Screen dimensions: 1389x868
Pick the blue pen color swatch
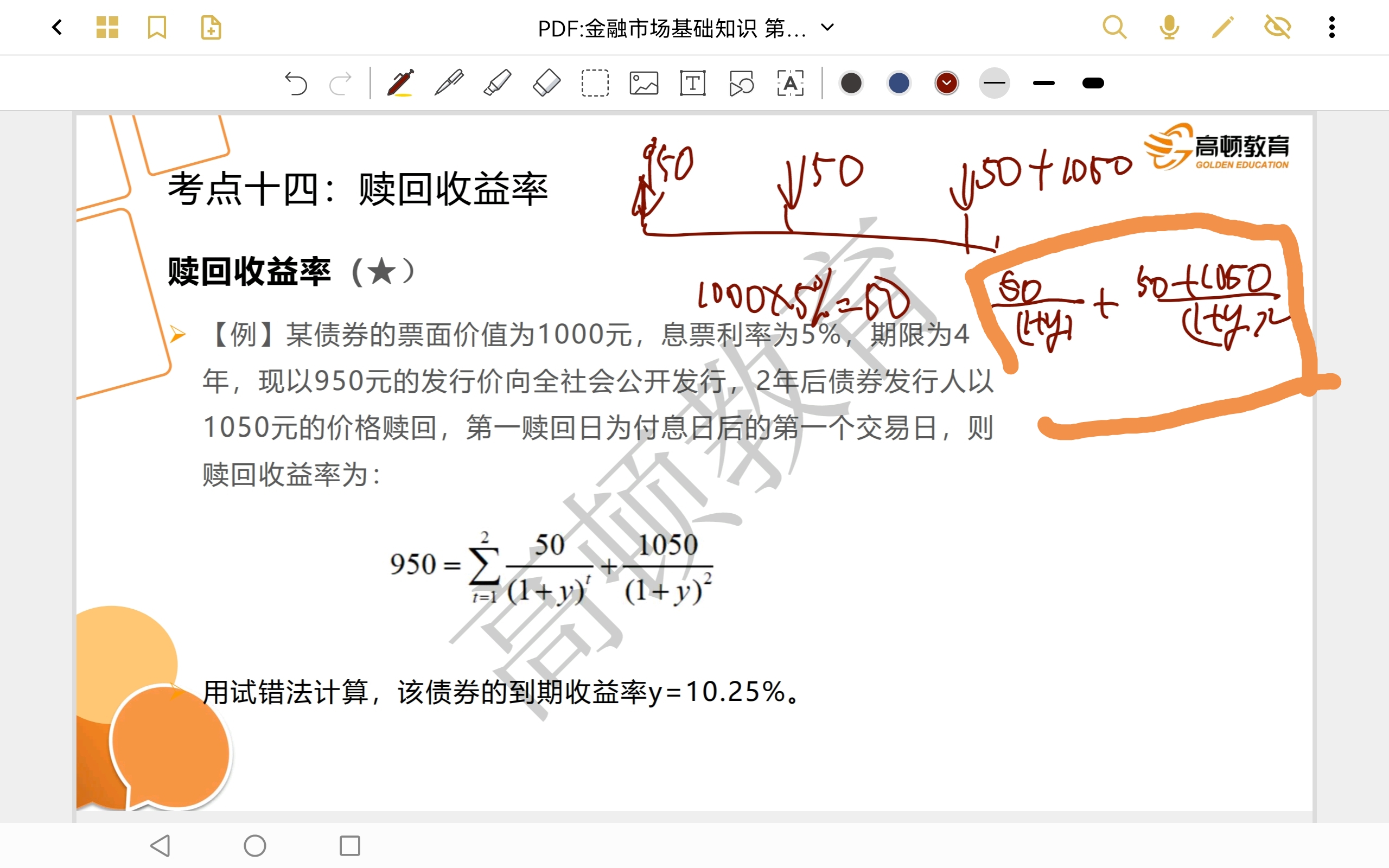tap(899, 83)
